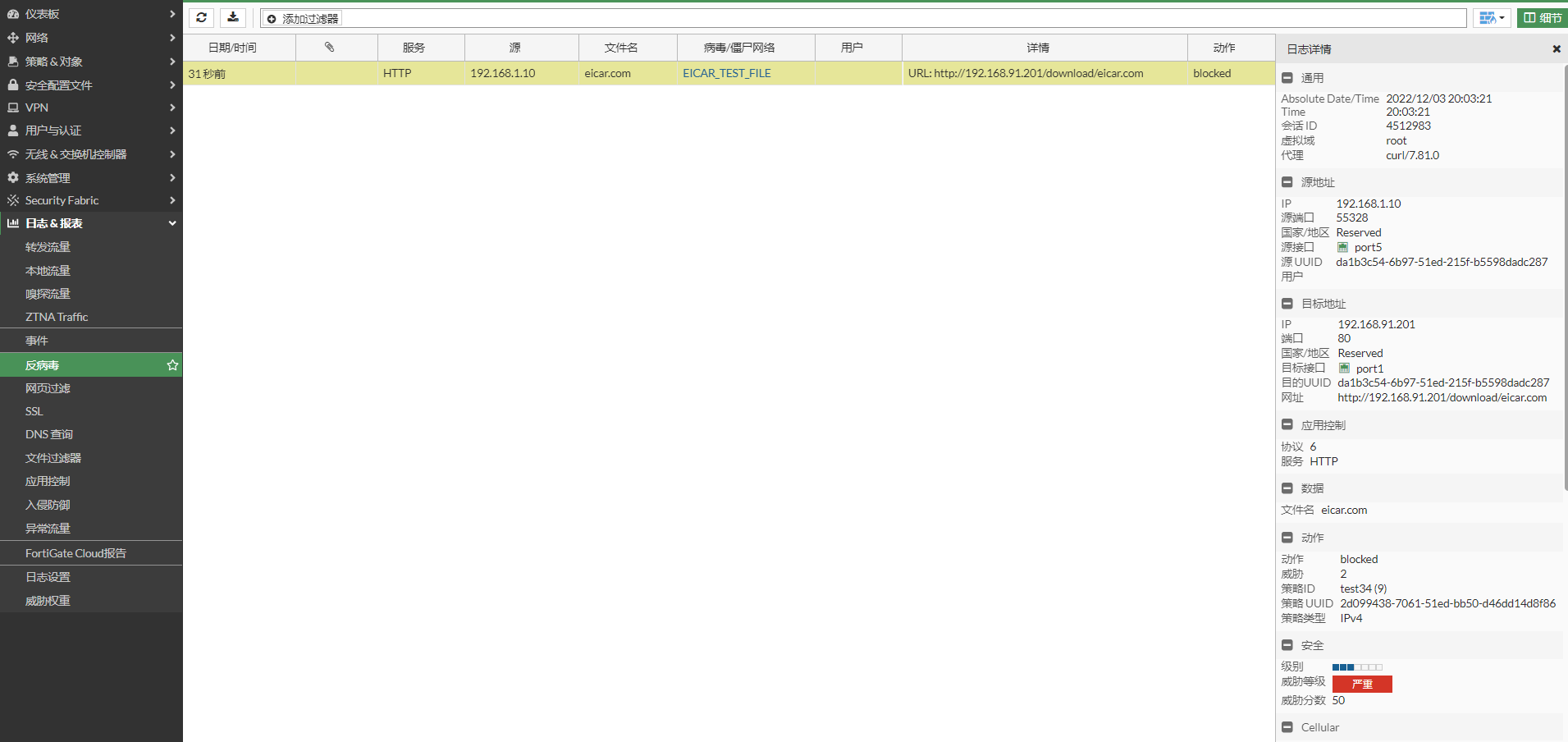Click the 严重 threat level badge
Viewport: 1568px width, 742px height.
point(1361,684)
